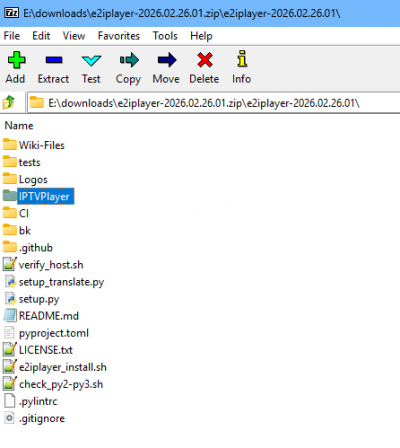Click the verify_host.sh file icon

pos(10,264)
